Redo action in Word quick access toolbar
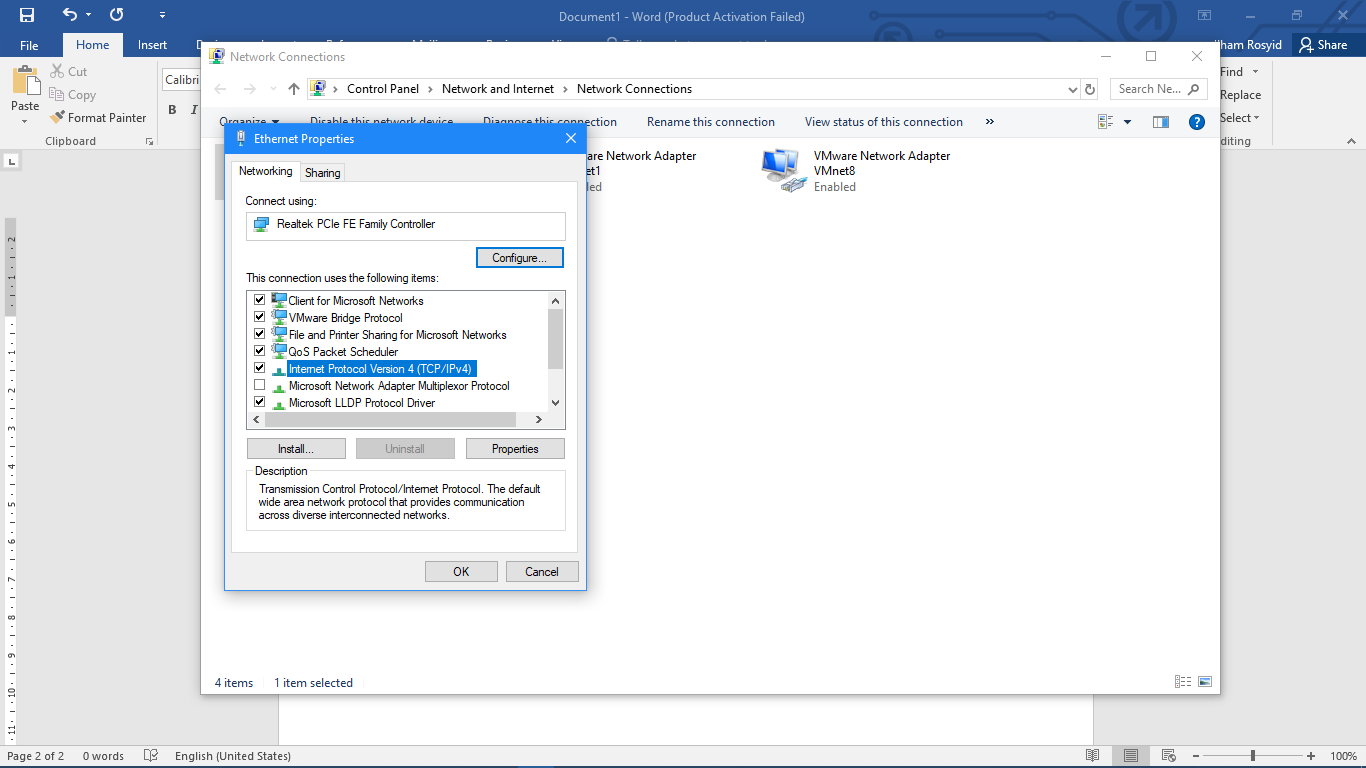 pos(116,15)
